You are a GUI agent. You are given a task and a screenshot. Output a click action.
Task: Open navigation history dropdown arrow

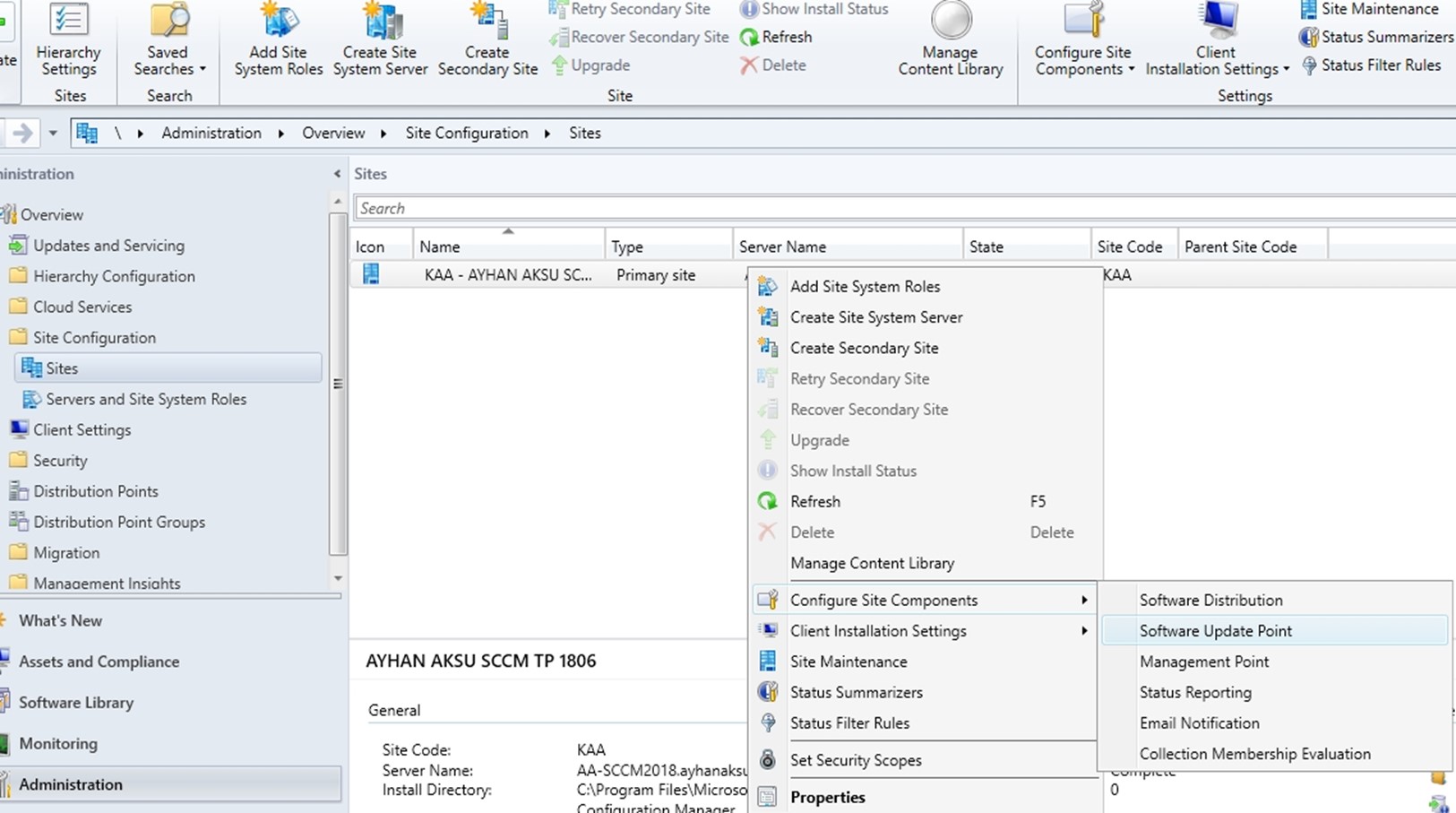(x=53, y=134)
